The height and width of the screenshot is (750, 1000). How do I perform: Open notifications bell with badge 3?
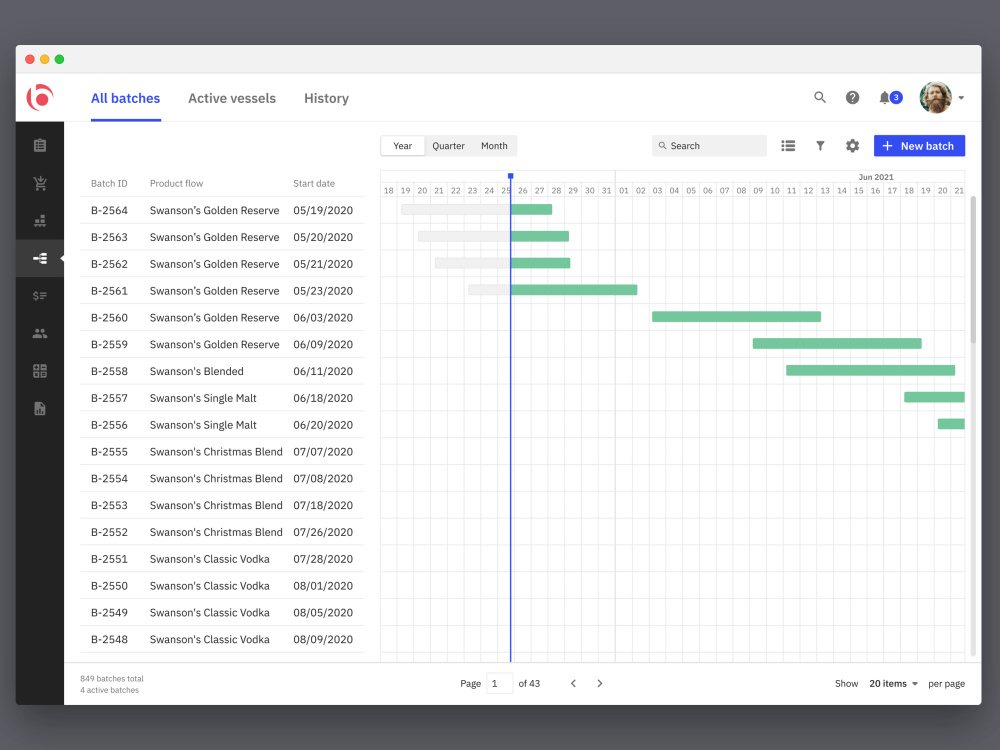[890, 98]
